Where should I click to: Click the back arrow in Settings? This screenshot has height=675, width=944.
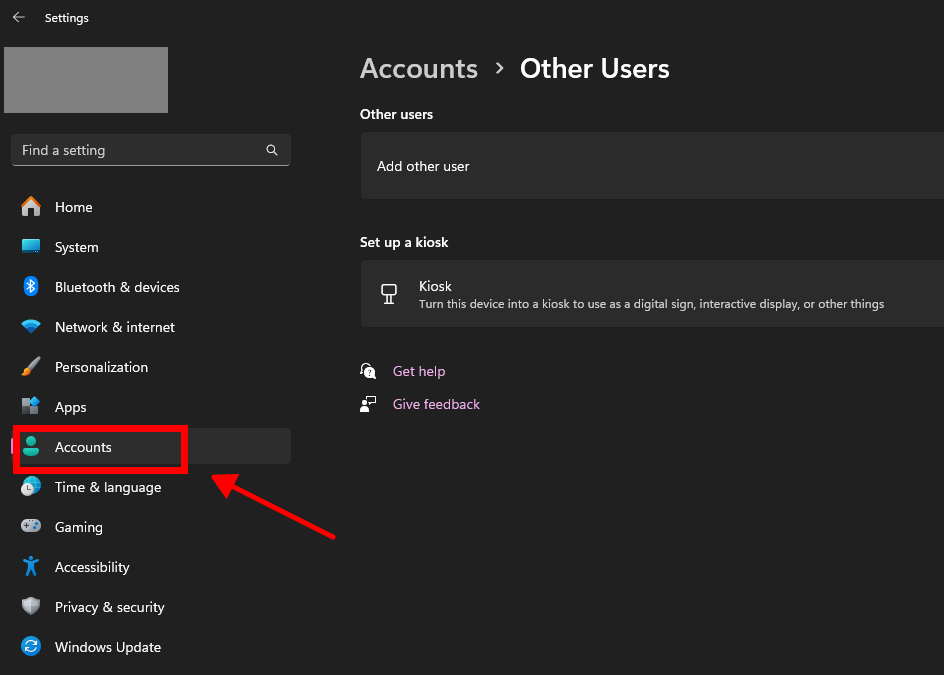point(18,17)
